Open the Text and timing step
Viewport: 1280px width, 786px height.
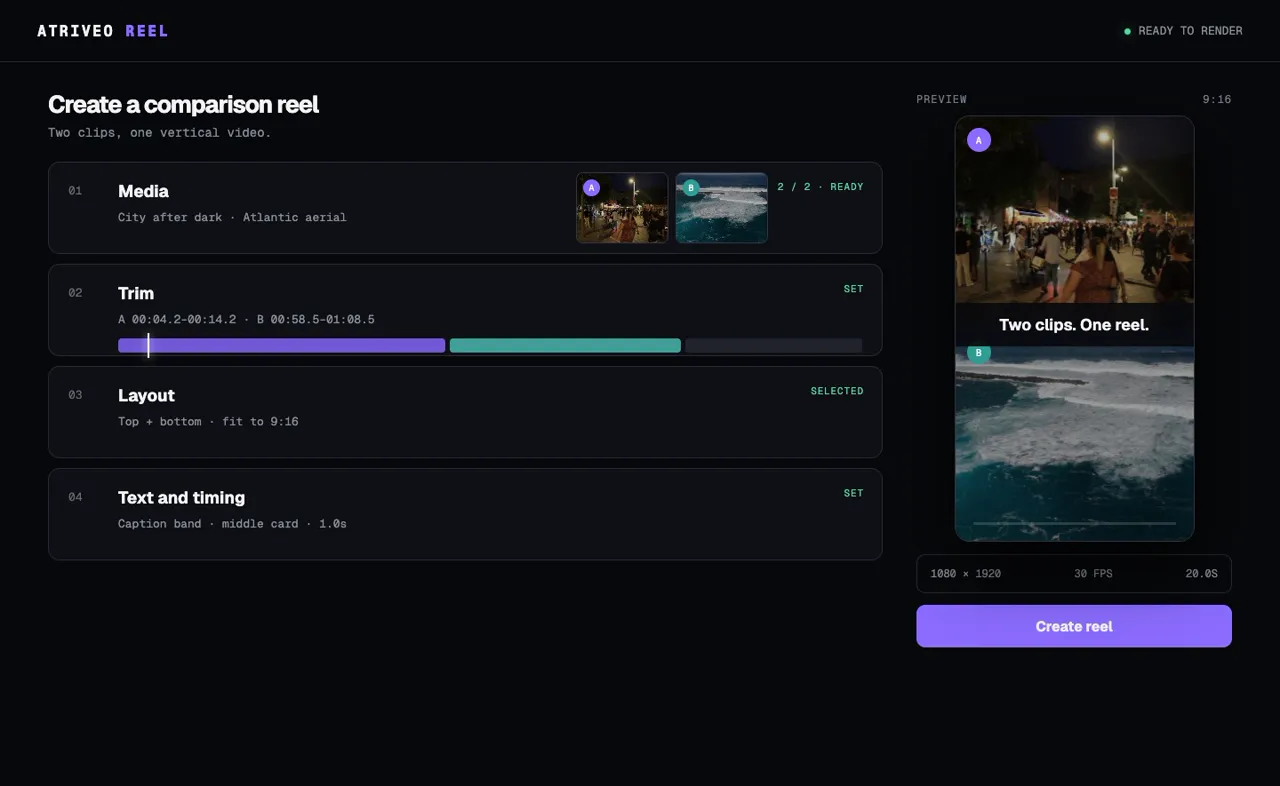coord(465,514)
